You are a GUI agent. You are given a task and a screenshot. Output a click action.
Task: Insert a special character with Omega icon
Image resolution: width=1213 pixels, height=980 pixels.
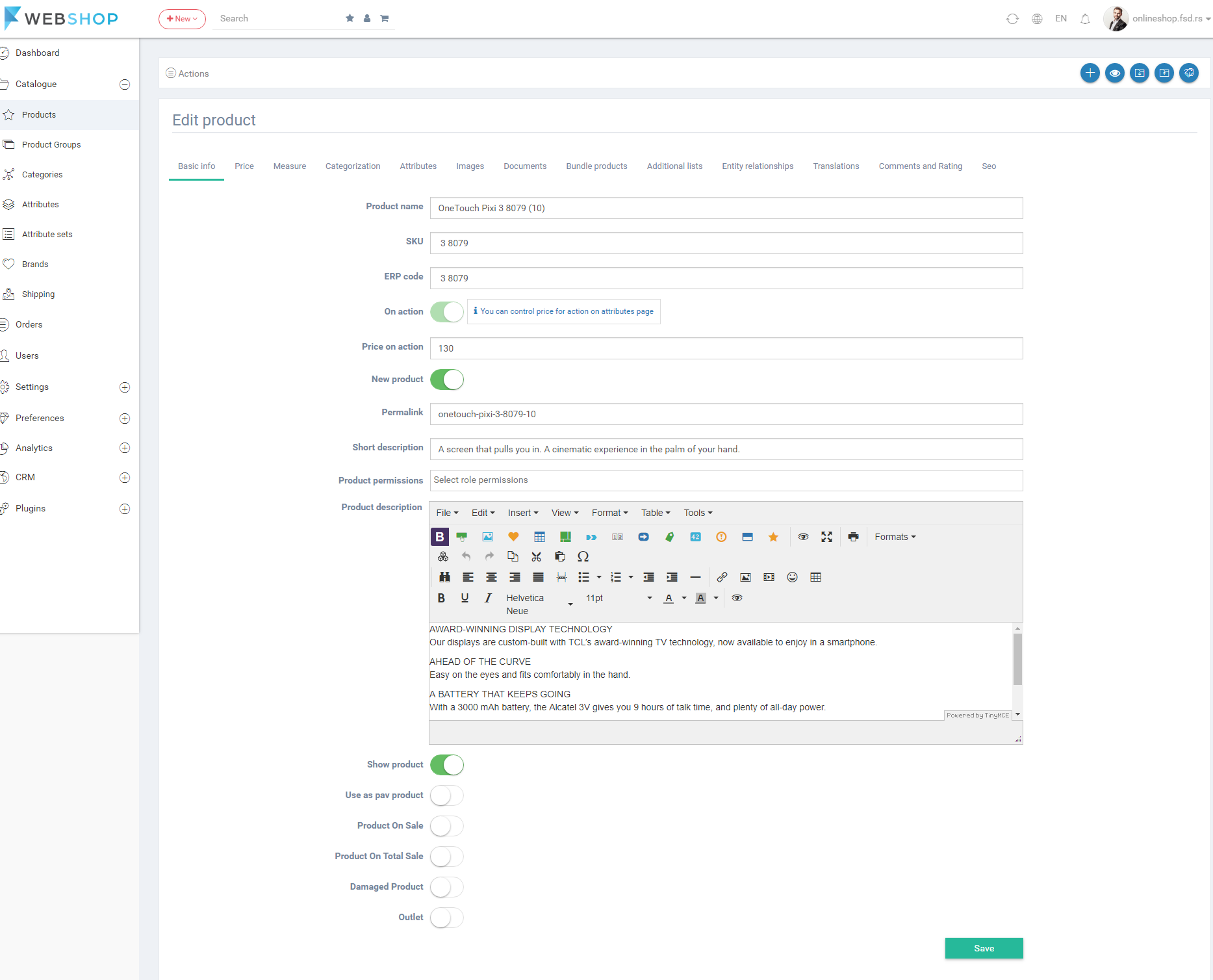(x=583, y=556)
